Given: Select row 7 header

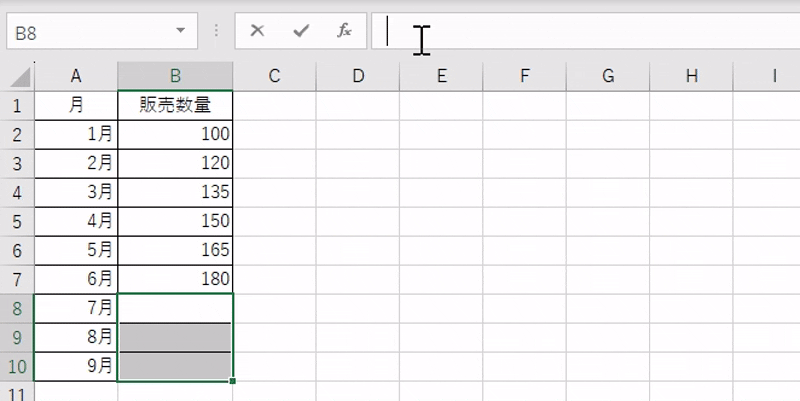Looking at the screenshot, I should tap(17, 280).
